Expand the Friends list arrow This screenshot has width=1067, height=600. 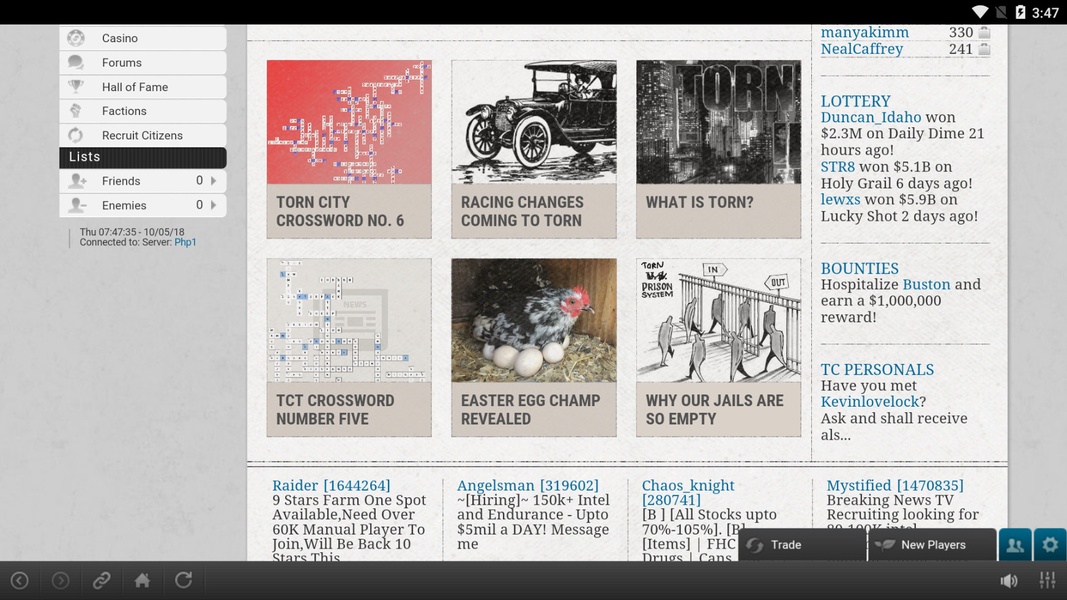pos(214,181)
